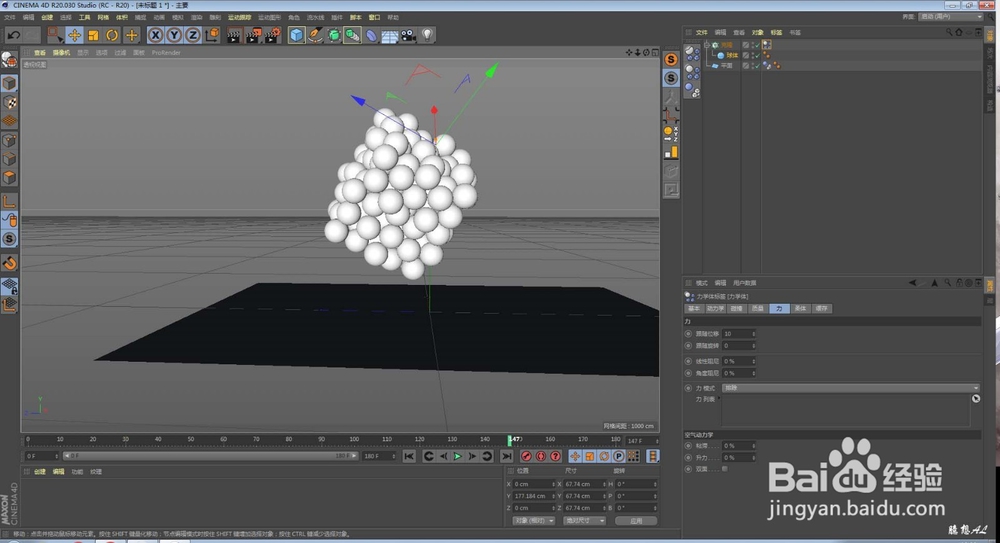Activate the Move tool in the top toolbar
This screenshot has height=543, width=1000.
(75, 35)
